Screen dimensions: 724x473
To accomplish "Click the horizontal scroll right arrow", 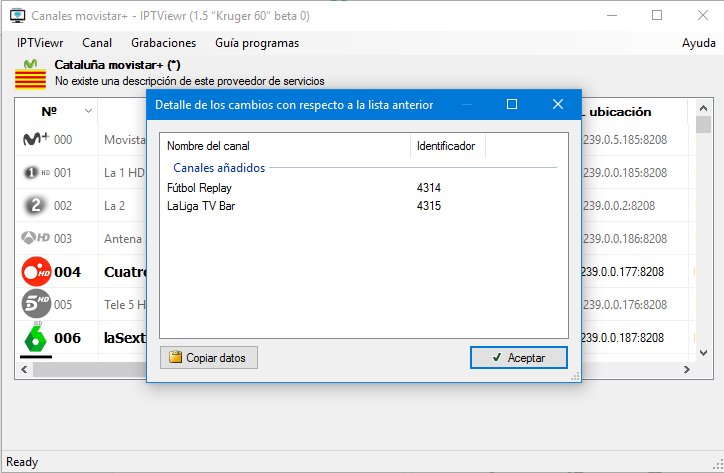I will tap(687, 370).
